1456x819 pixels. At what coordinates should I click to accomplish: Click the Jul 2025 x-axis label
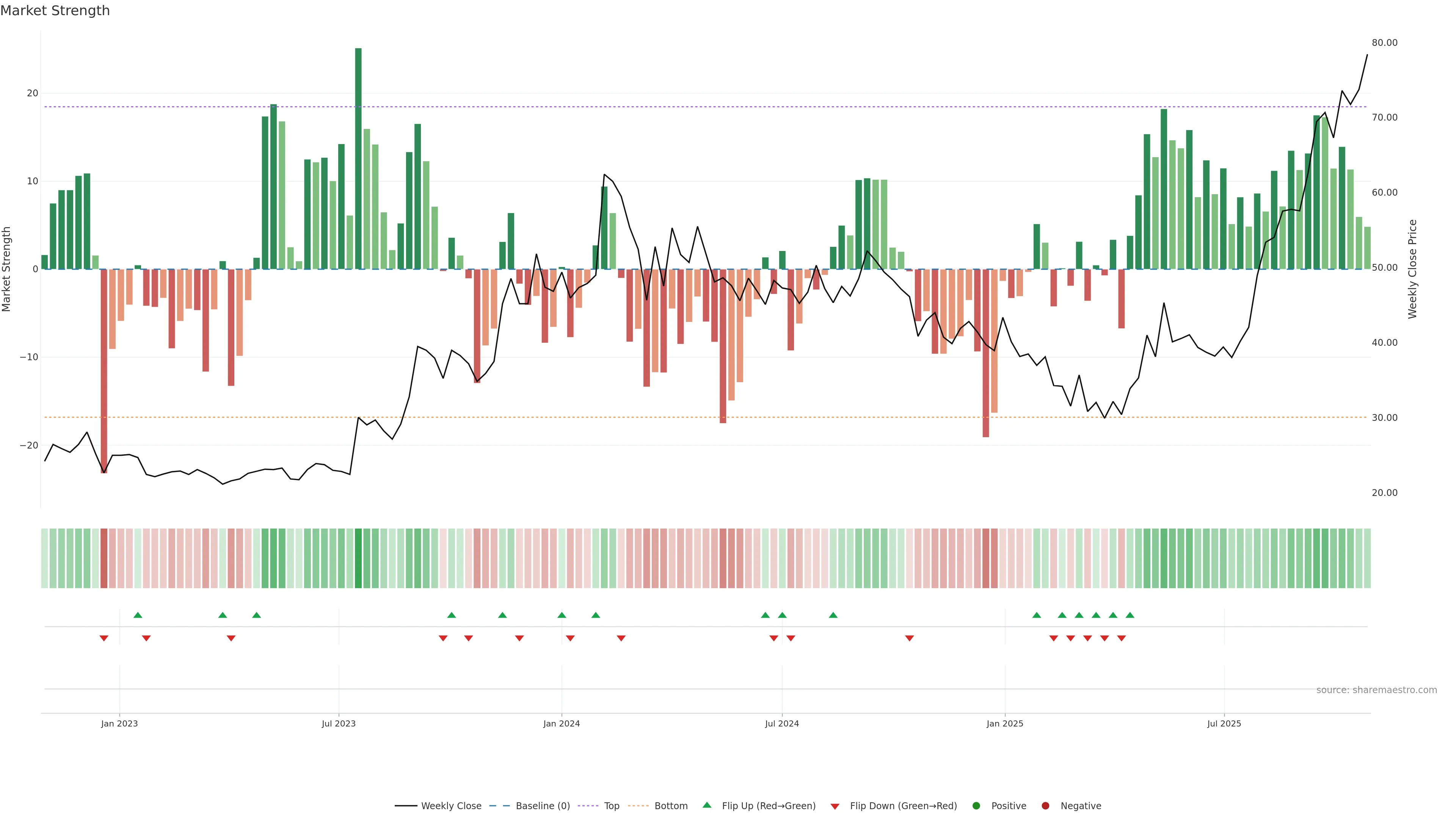pos(1224,723)
